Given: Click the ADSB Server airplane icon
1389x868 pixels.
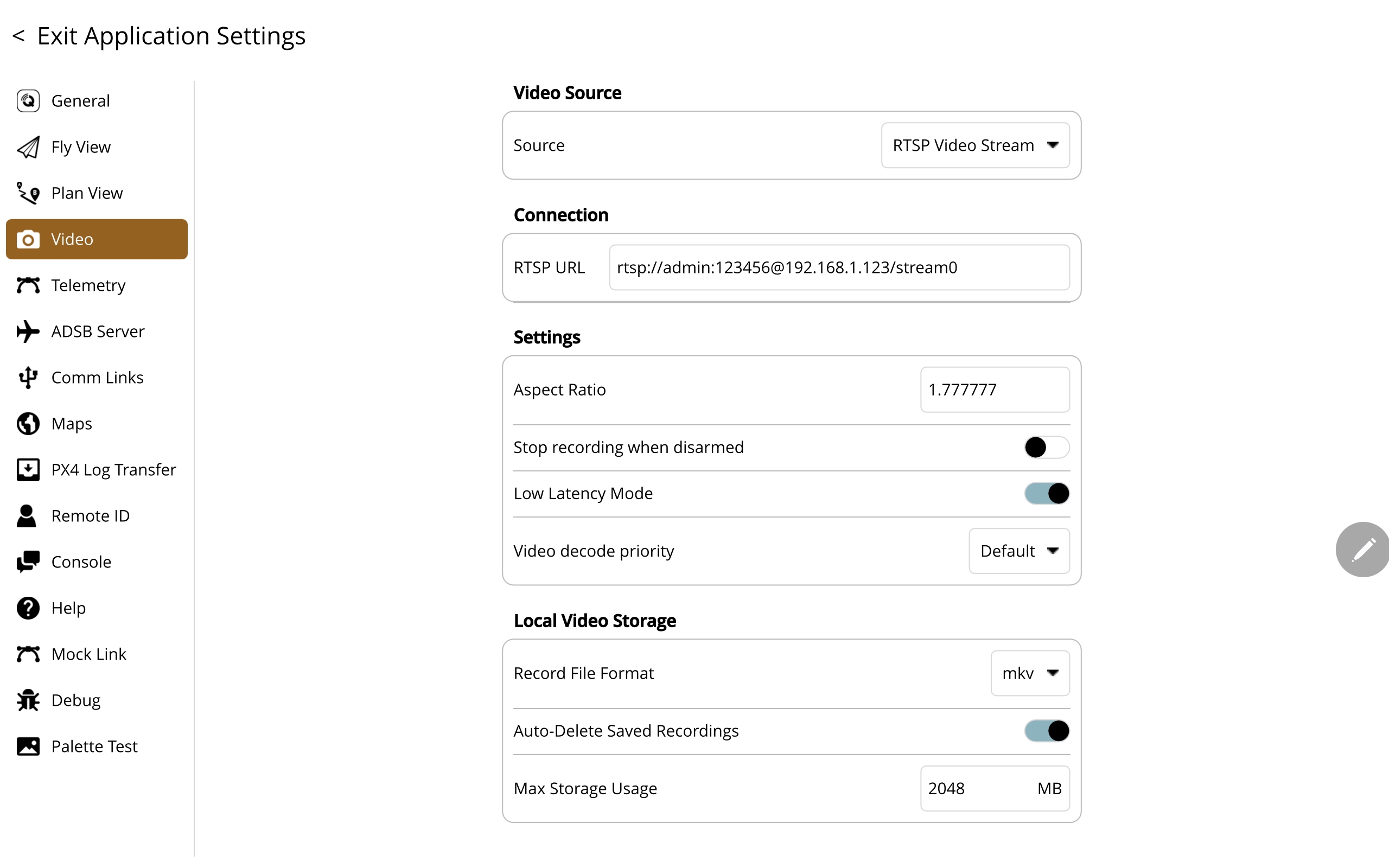Looking at the screenshot, I should click(x=28, y=331).
